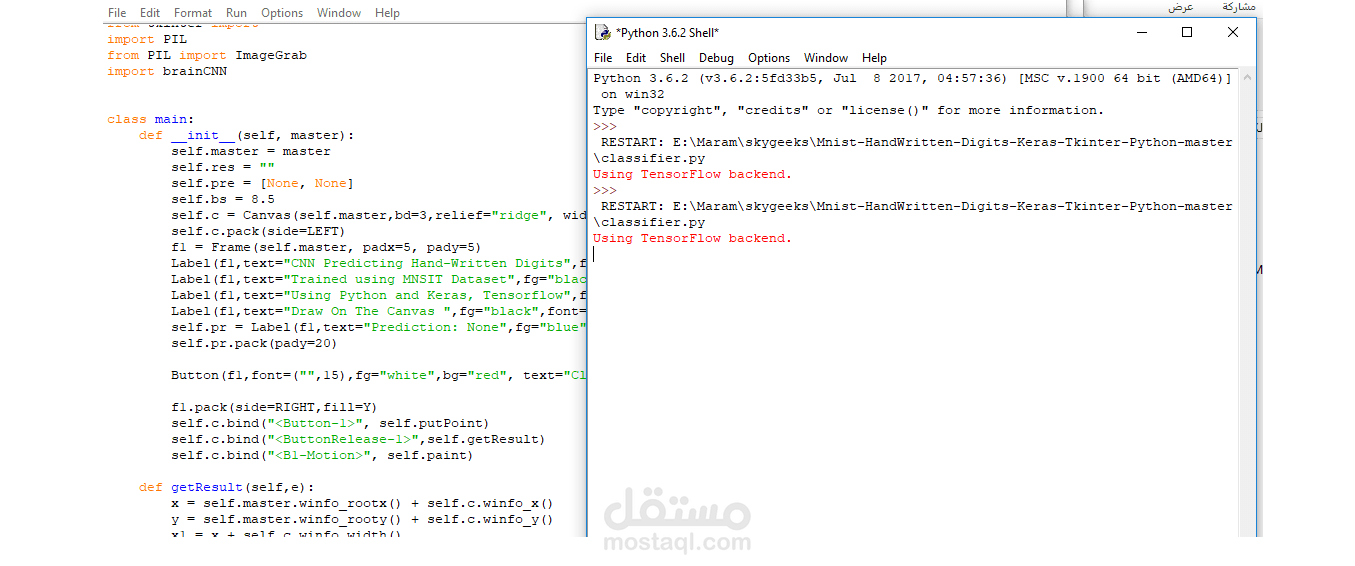Click the Arabic 'مشاركة' tab at top right
Viewport: 1355px width, 566px height.
coord(1239,7)
